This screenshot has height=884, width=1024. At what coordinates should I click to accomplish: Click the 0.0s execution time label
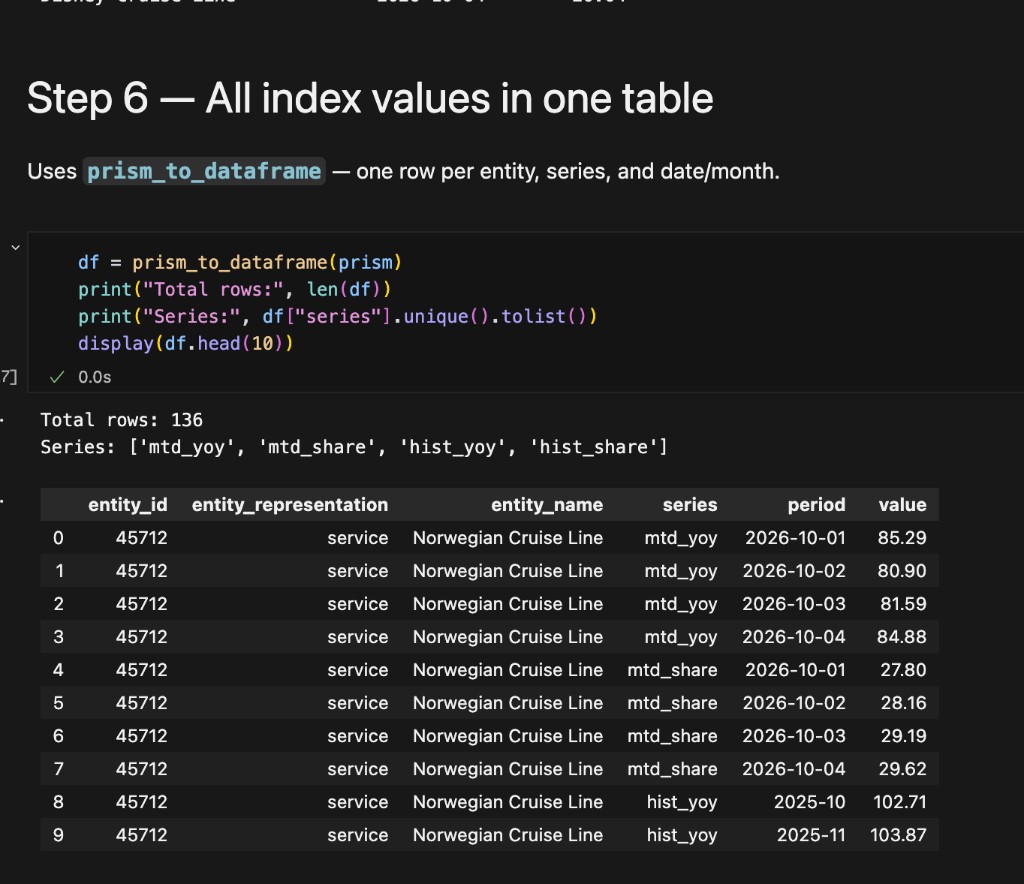tap(95, 377)
